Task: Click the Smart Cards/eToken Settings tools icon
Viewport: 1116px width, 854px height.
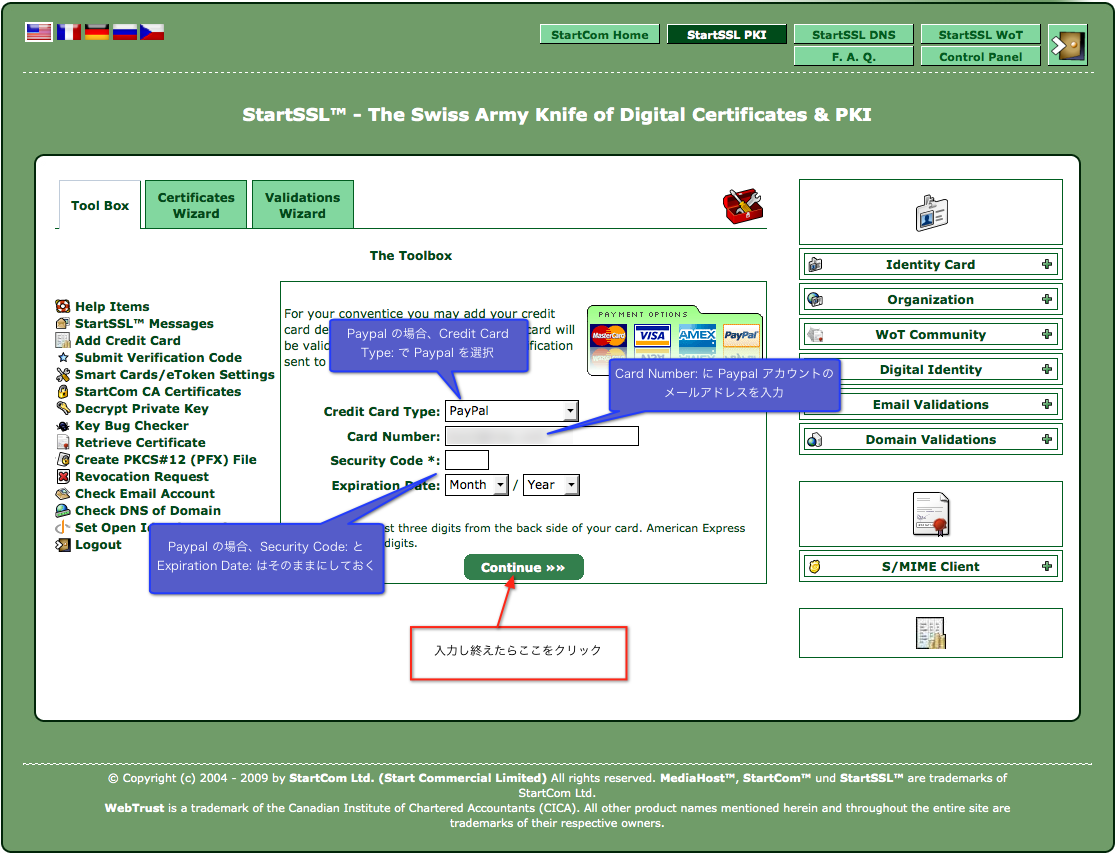Action: [63, 374]
